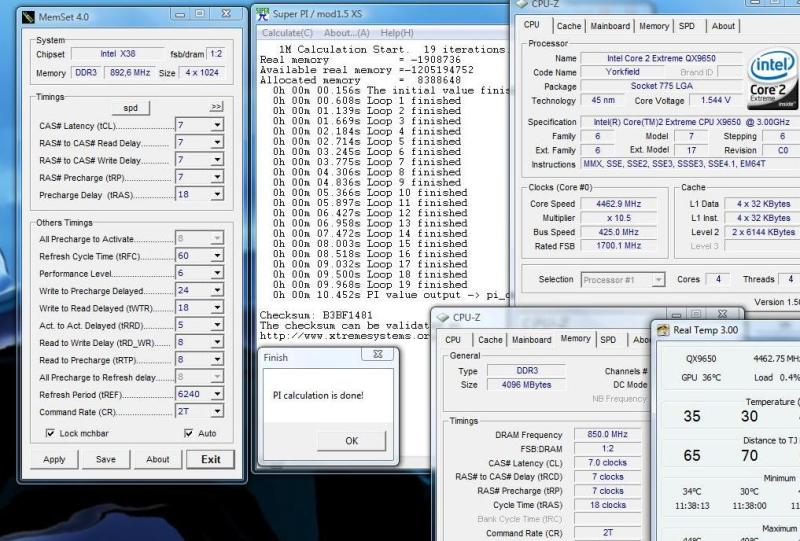Switch to CPU tab in lower CPU-Z window
This screenshot has width=800, height=541.
(453, 340)
